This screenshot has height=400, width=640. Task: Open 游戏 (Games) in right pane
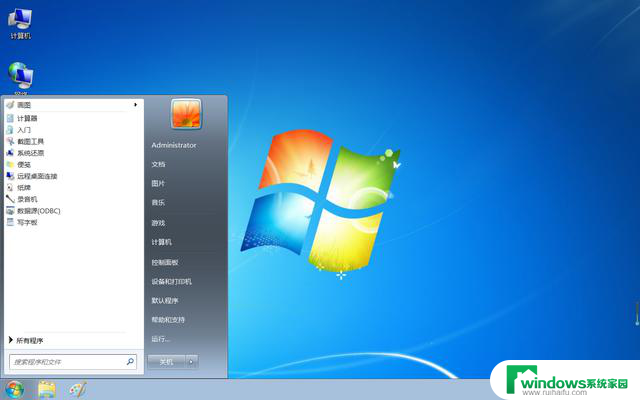pyautogui.click(x=158, y=223)
